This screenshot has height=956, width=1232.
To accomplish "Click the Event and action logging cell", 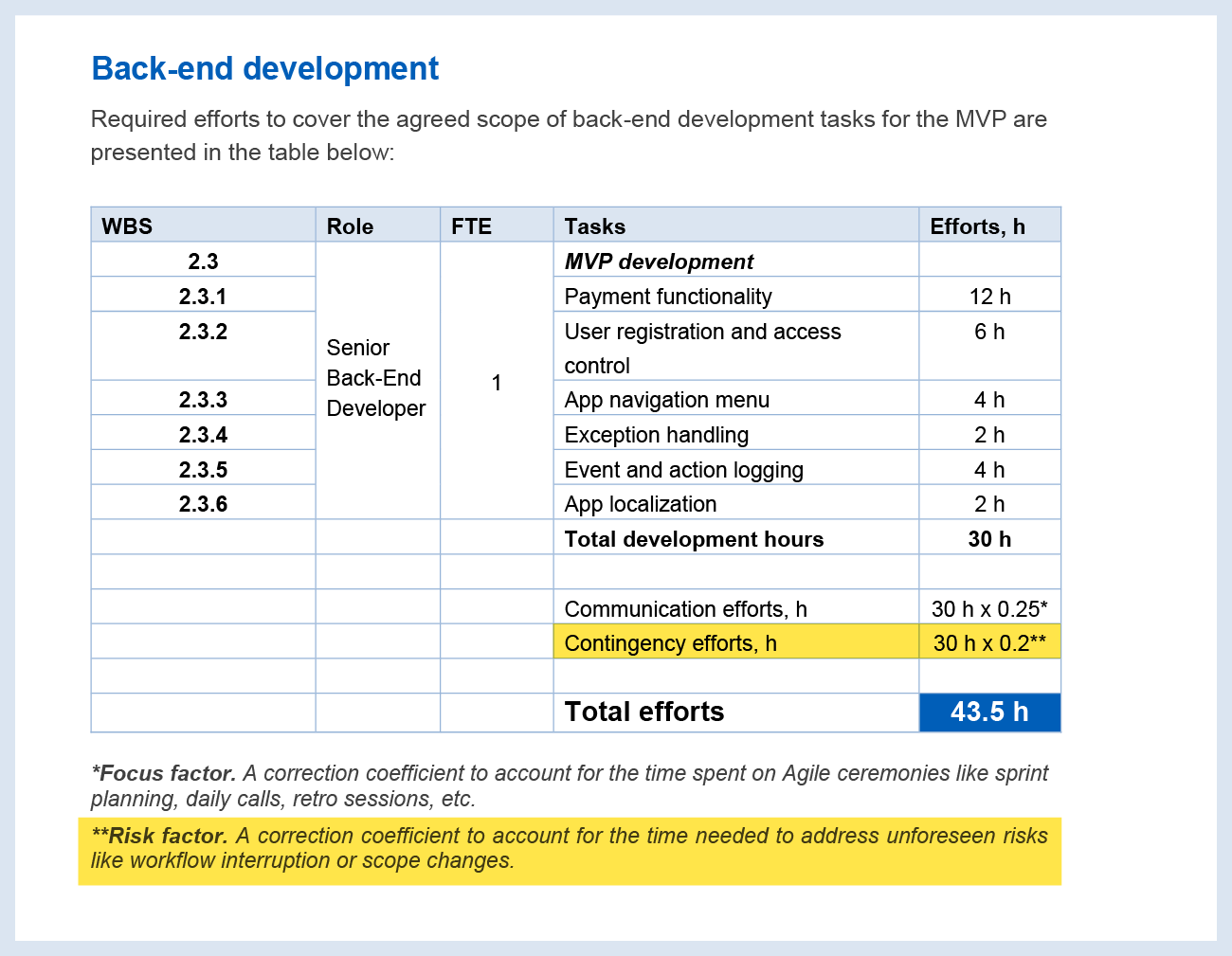I will pos(683,470).
